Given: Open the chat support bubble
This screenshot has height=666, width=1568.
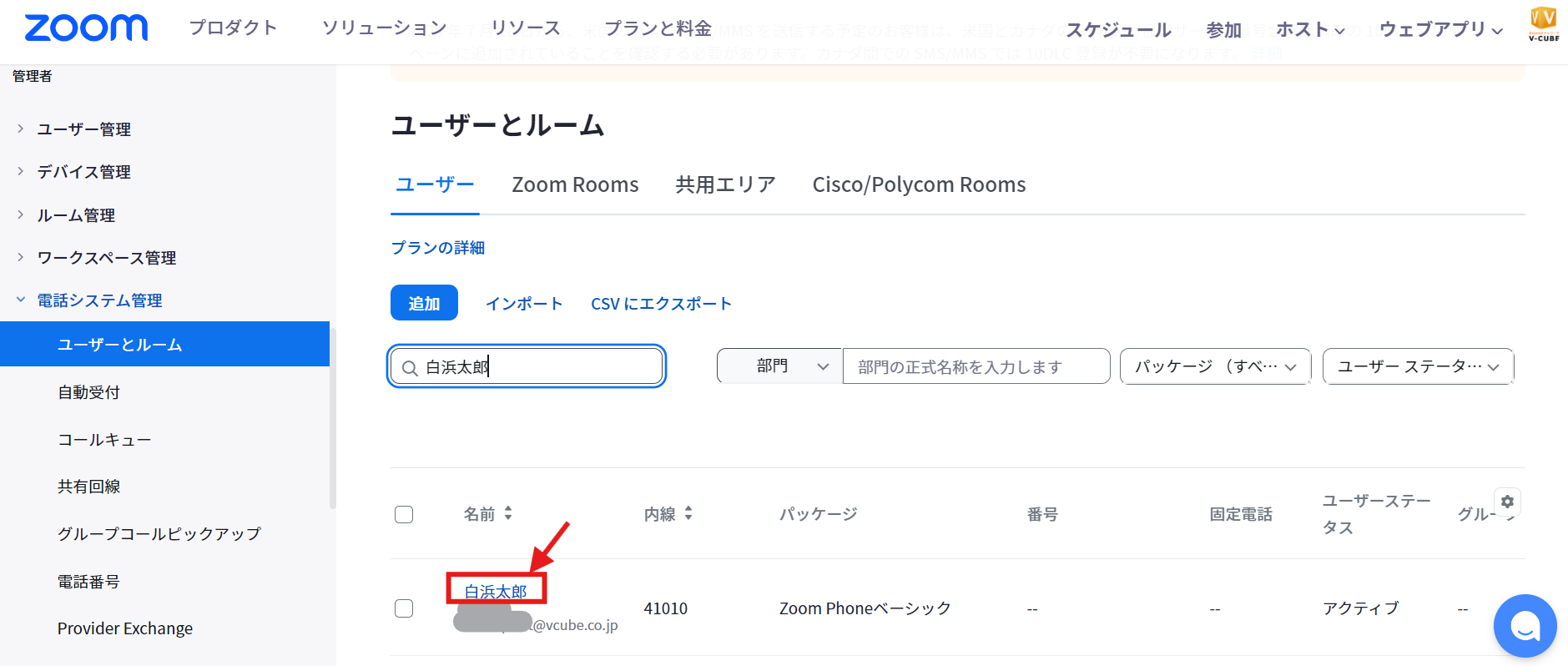Looking at the screenshot, I should pos(1525,625).
